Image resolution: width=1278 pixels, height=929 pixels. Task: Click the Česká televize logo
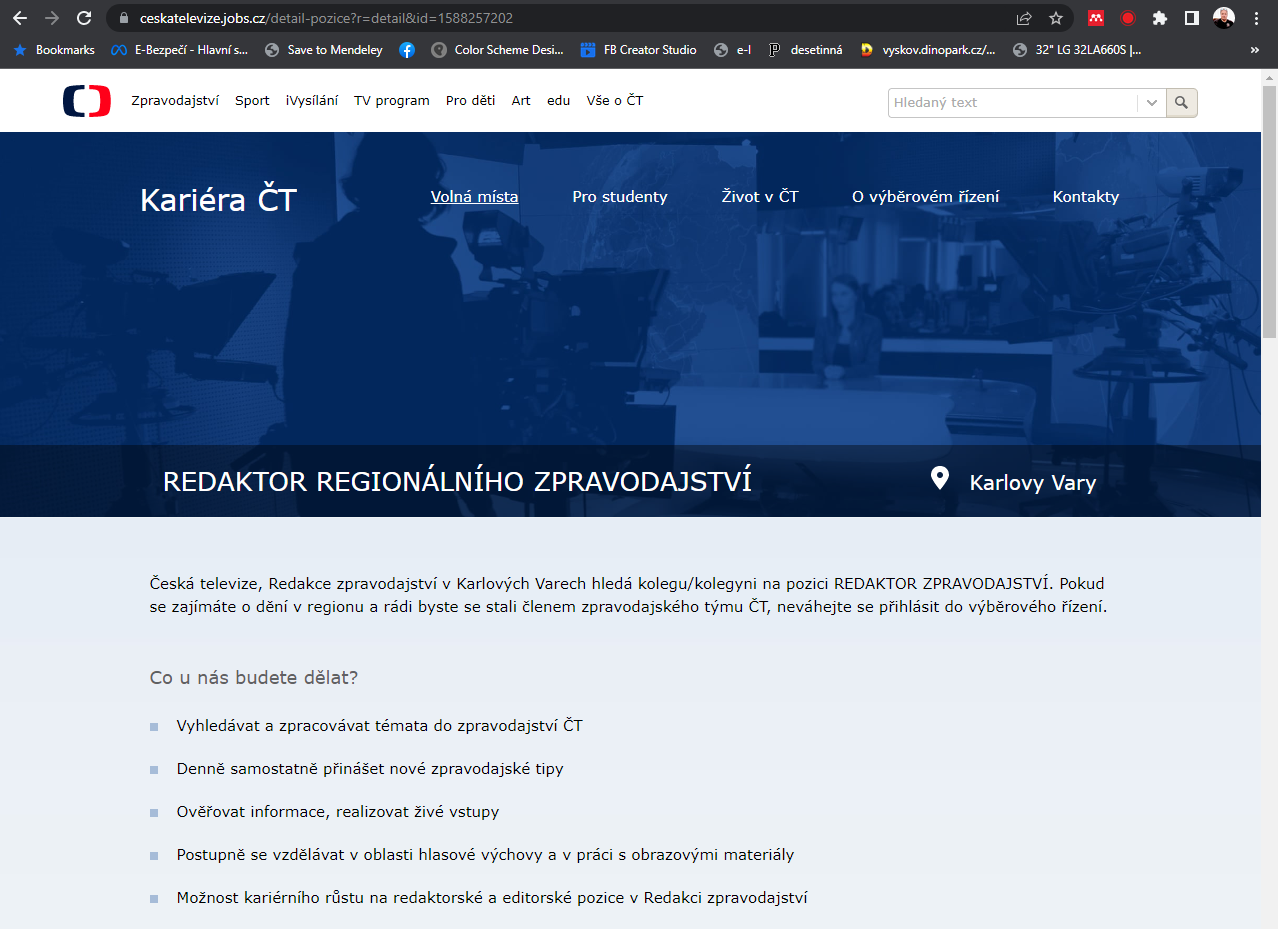[87, 101]
